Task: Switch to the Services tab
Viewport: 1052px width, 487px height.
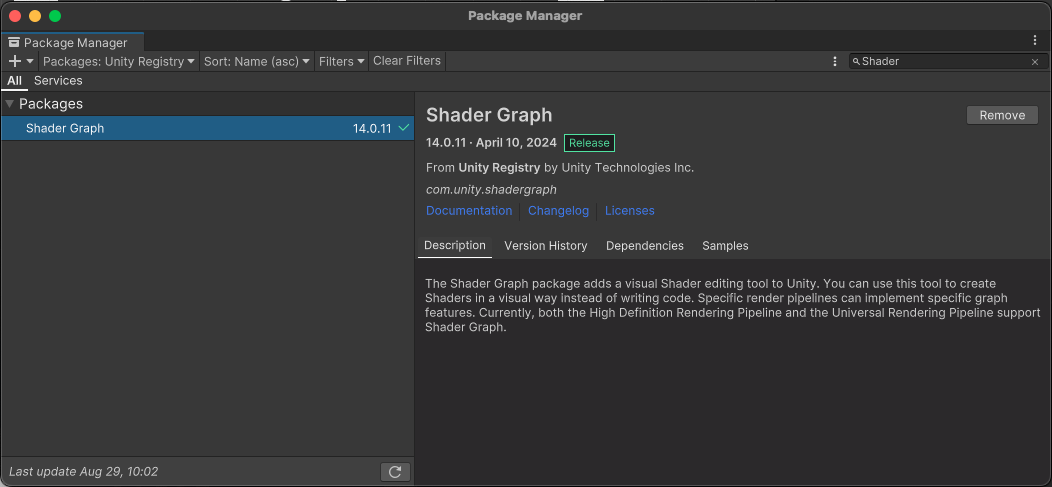Action: [58, 80]
